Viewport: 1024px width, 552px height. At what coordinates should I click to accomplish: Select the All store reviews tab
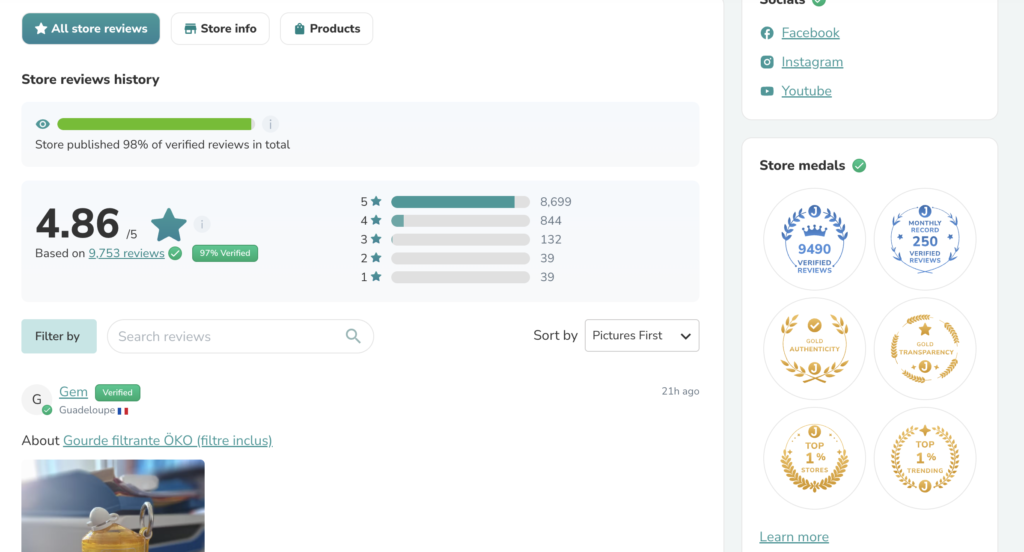91,29
